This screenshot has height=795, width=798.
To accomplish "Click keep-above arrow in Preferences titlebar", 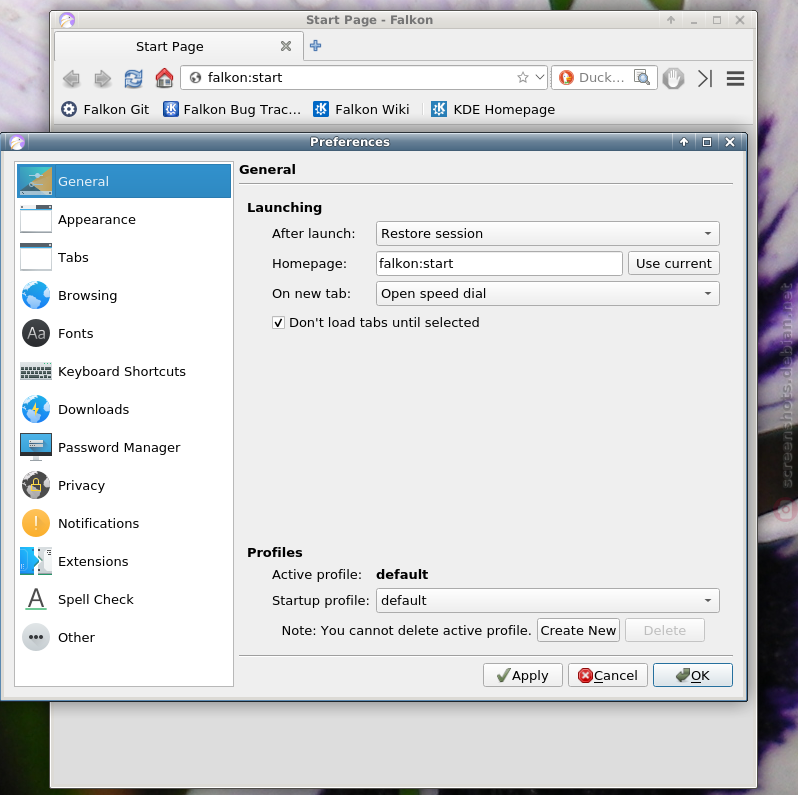I will (x=684, y=142).
